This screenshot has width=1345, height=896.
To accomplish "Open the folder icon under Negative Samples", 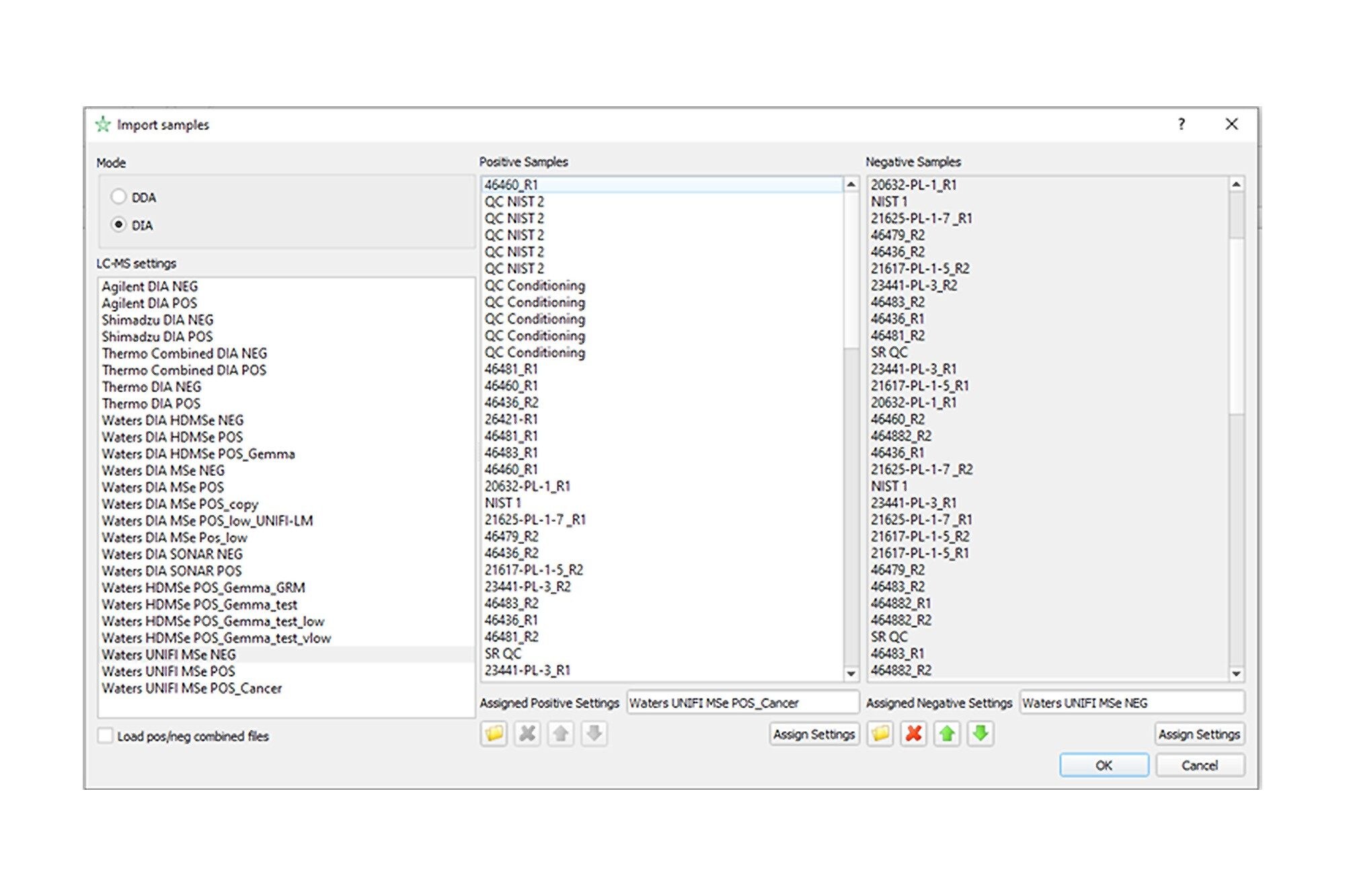I will coord(880,733).
